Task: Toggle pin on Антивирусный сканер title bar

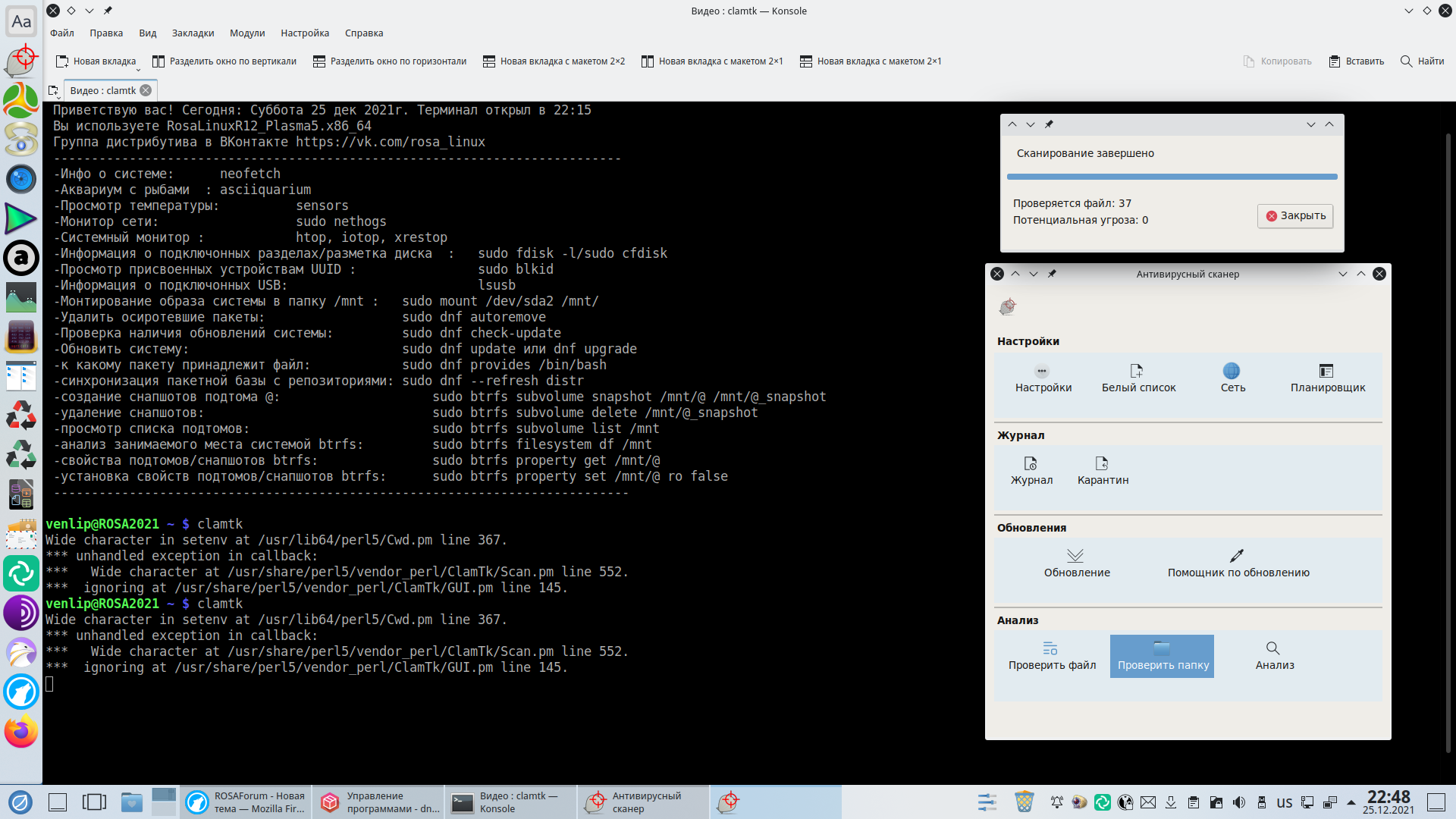Action: pos(1052,274)
